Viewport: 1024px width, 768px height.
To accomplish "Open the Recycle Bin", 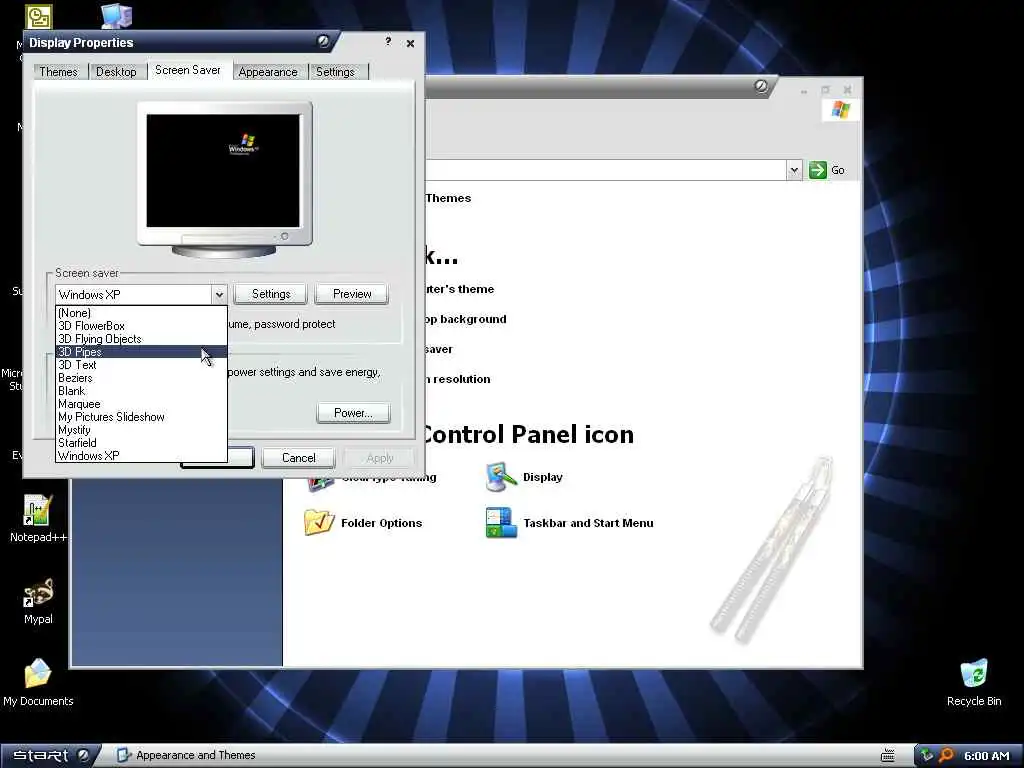I will tap(974, 682).
